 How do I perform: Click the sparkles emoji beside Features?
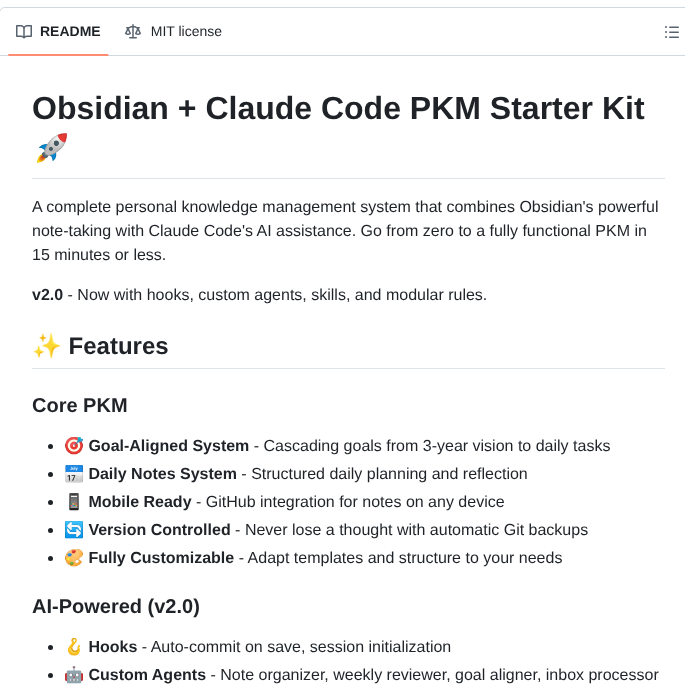click(47, 346)
